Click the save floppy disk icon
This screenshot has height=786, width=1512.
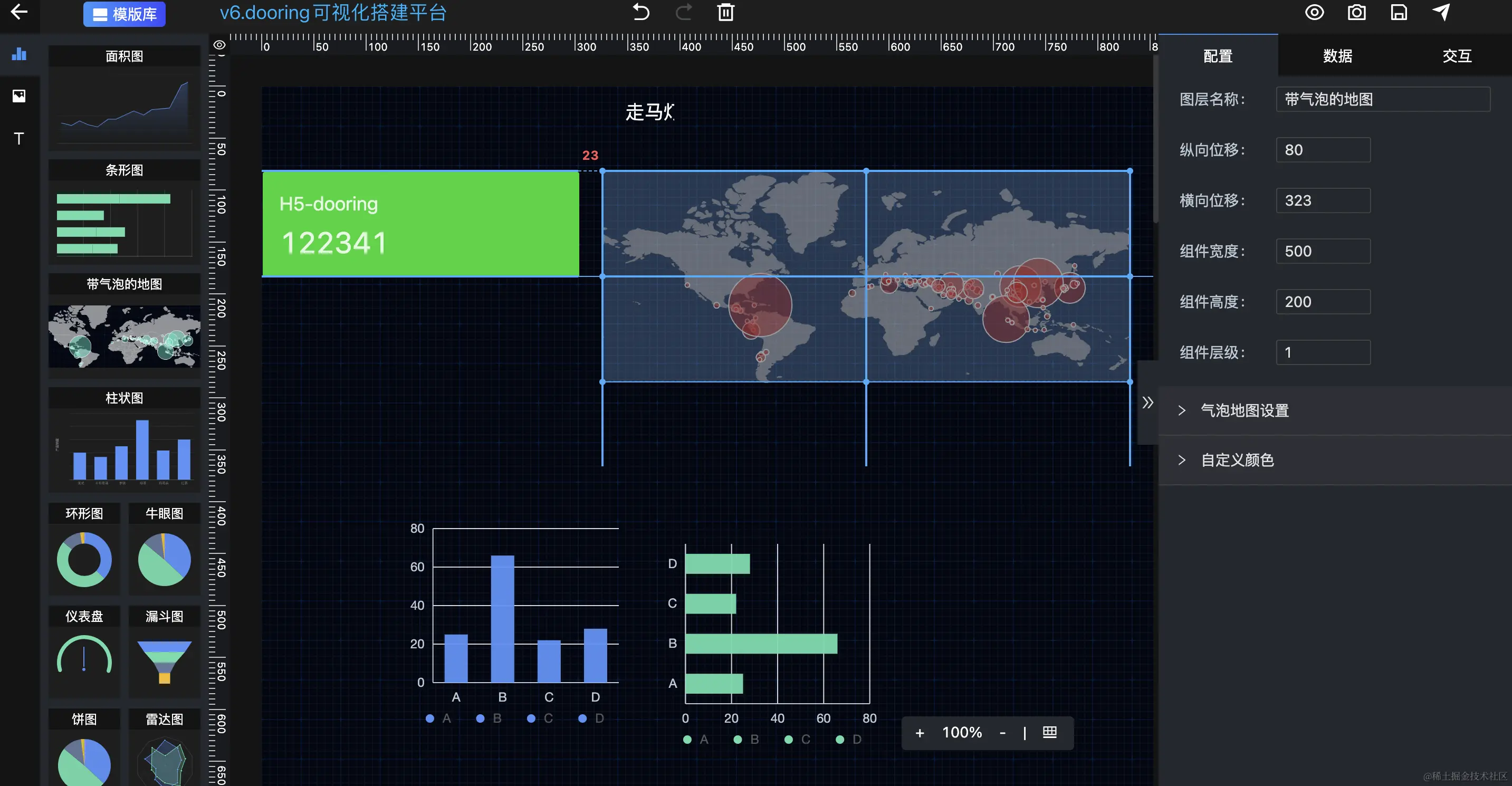click(x=1399, y=12)
